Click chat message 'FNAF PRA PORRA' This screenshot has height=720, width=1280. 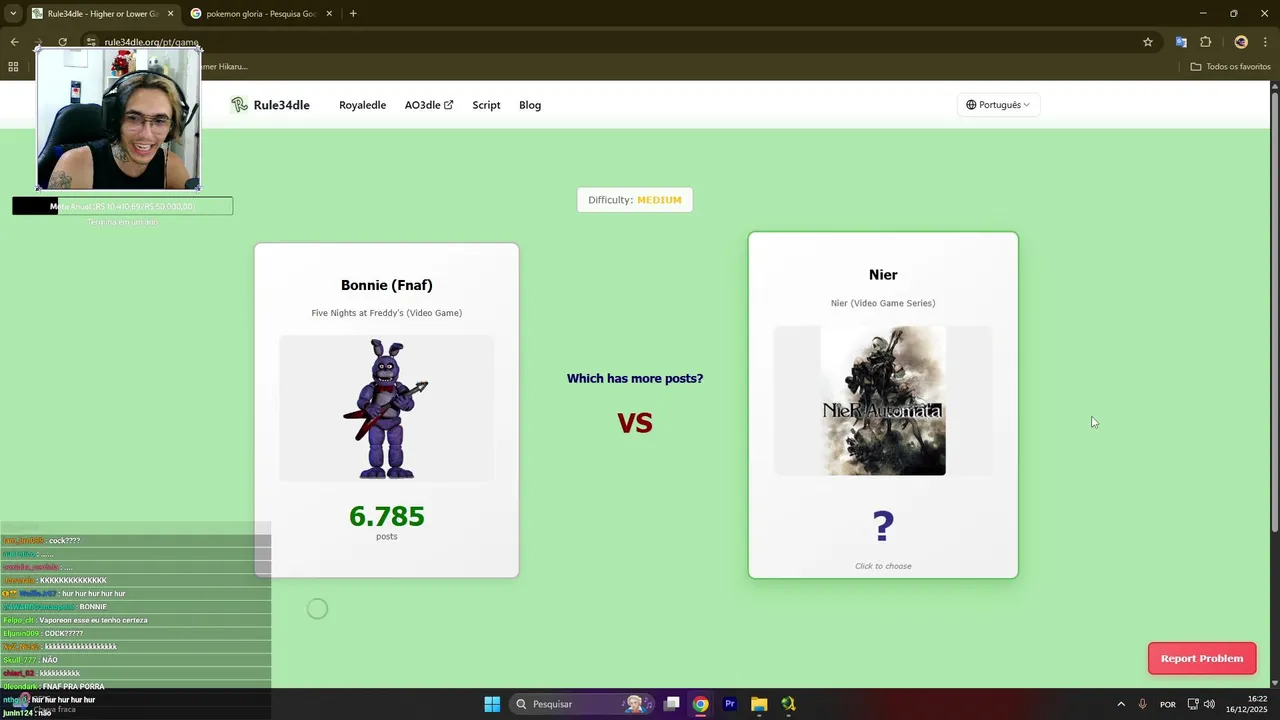74,687
